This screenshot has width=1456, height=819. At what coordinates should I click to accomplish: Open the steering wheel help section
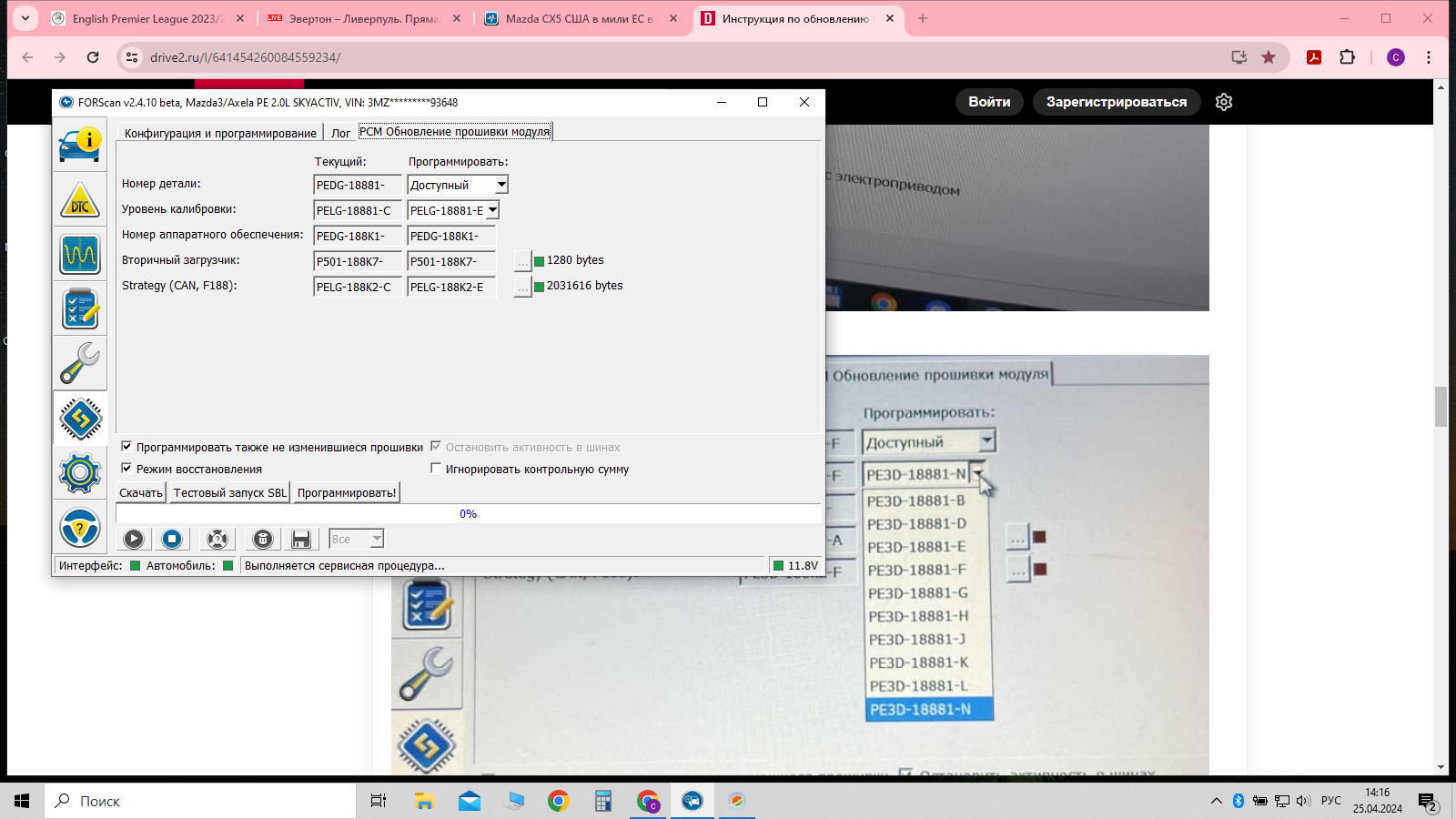[80, 527]
